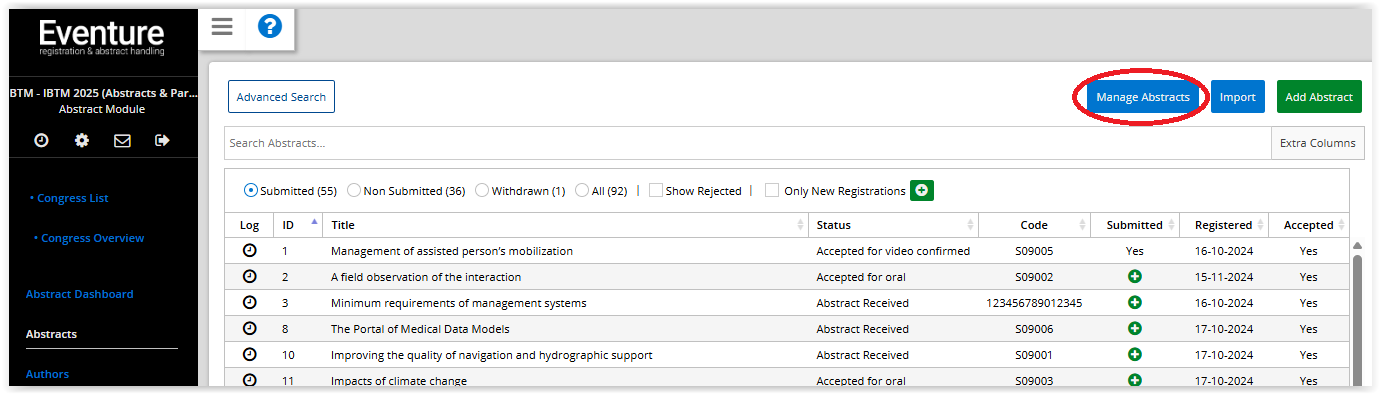Open the clock history icon in sidebar
The image size is (1380, 394).
pyautogui.click(x=41, y=141)
